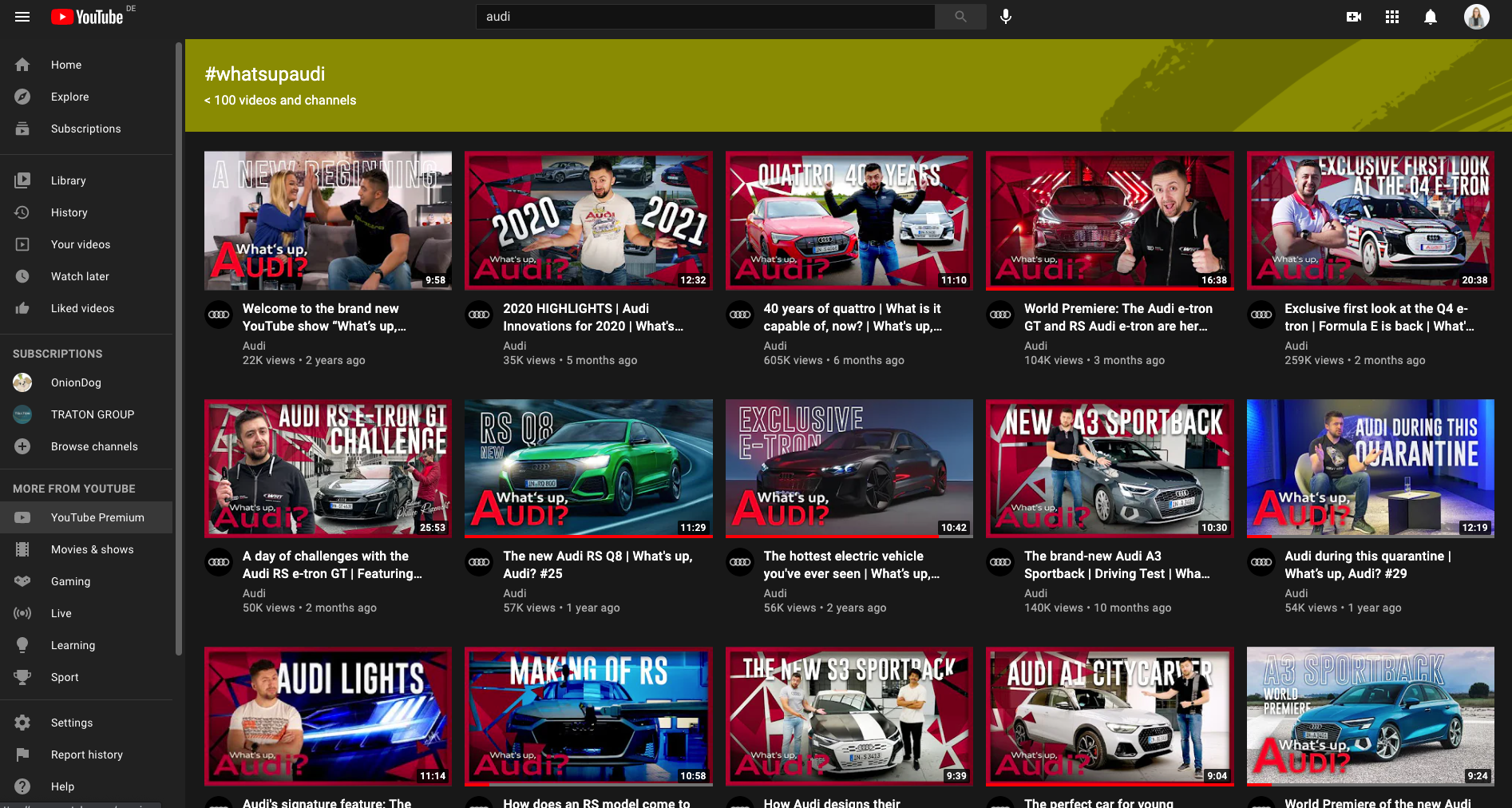Open the Welcome to the brand new YouTube show thumbnail
This screenshot has height=808, width=1512.
point(328,220)
